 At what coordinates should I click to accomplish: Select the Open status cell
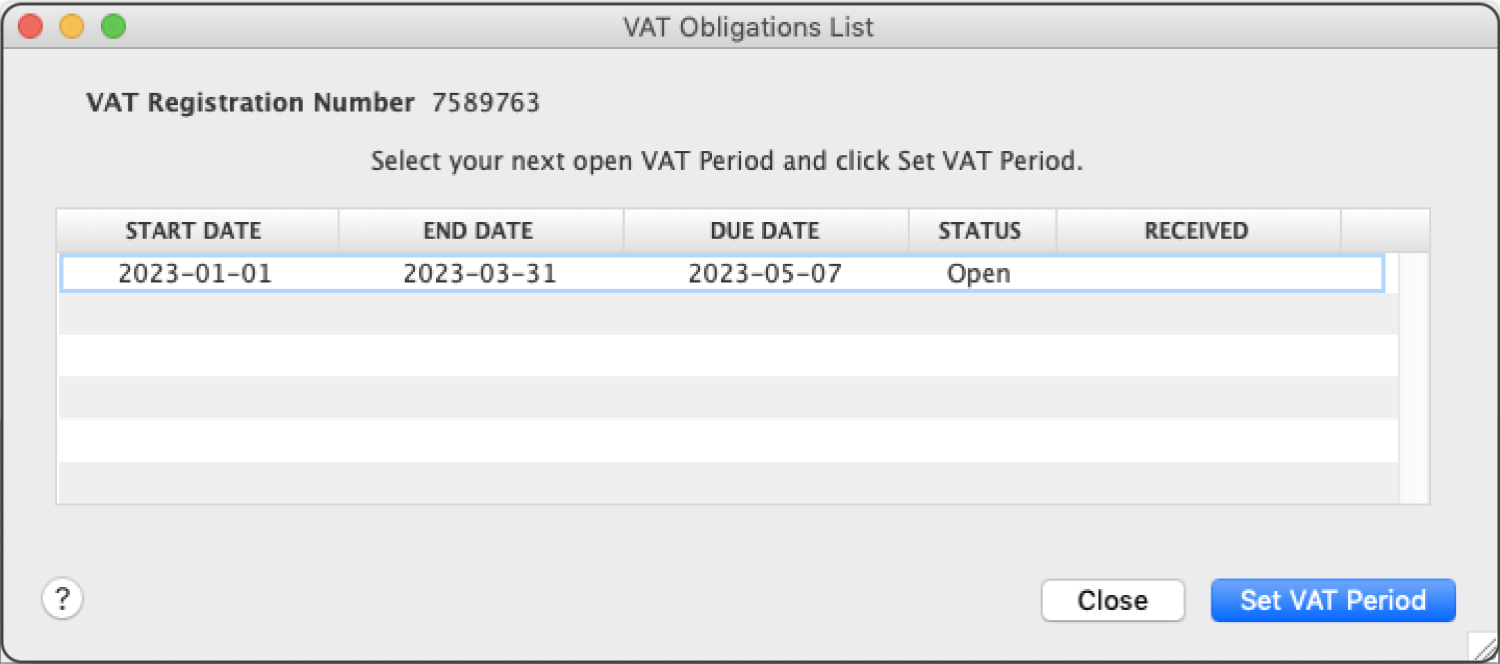tap(980, 273)
